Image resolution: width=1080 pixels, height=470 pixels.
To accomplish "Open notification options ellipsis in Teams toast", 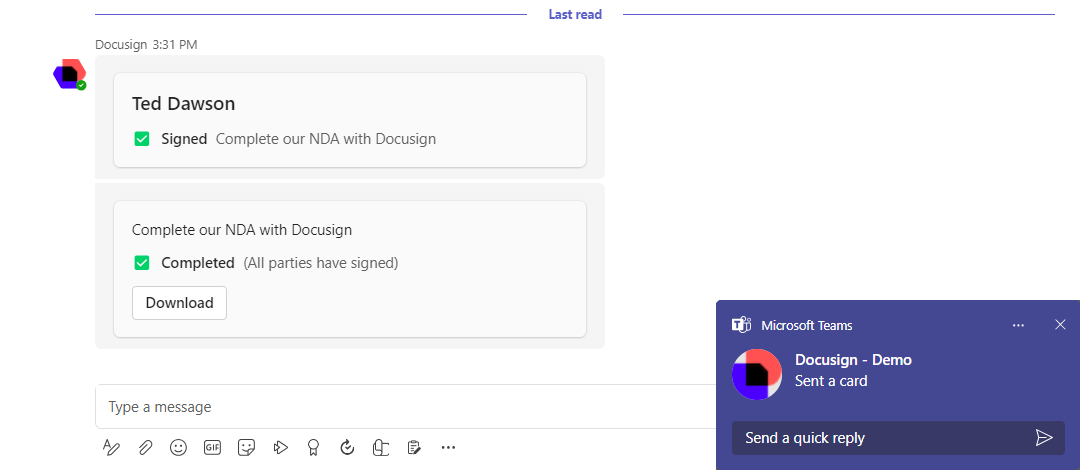I will [x=1019, y=325].
